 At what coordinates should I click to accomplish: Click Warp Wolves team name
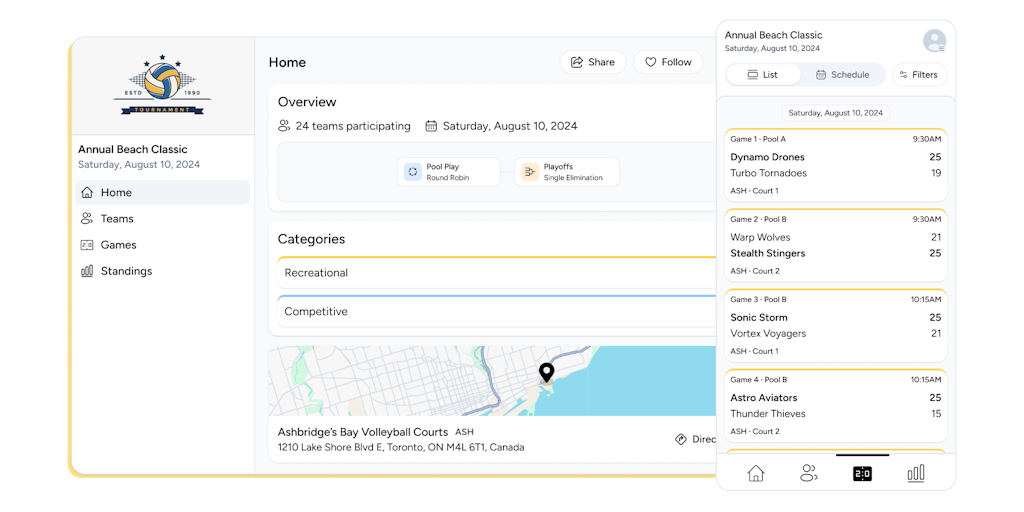coord(760,237)
